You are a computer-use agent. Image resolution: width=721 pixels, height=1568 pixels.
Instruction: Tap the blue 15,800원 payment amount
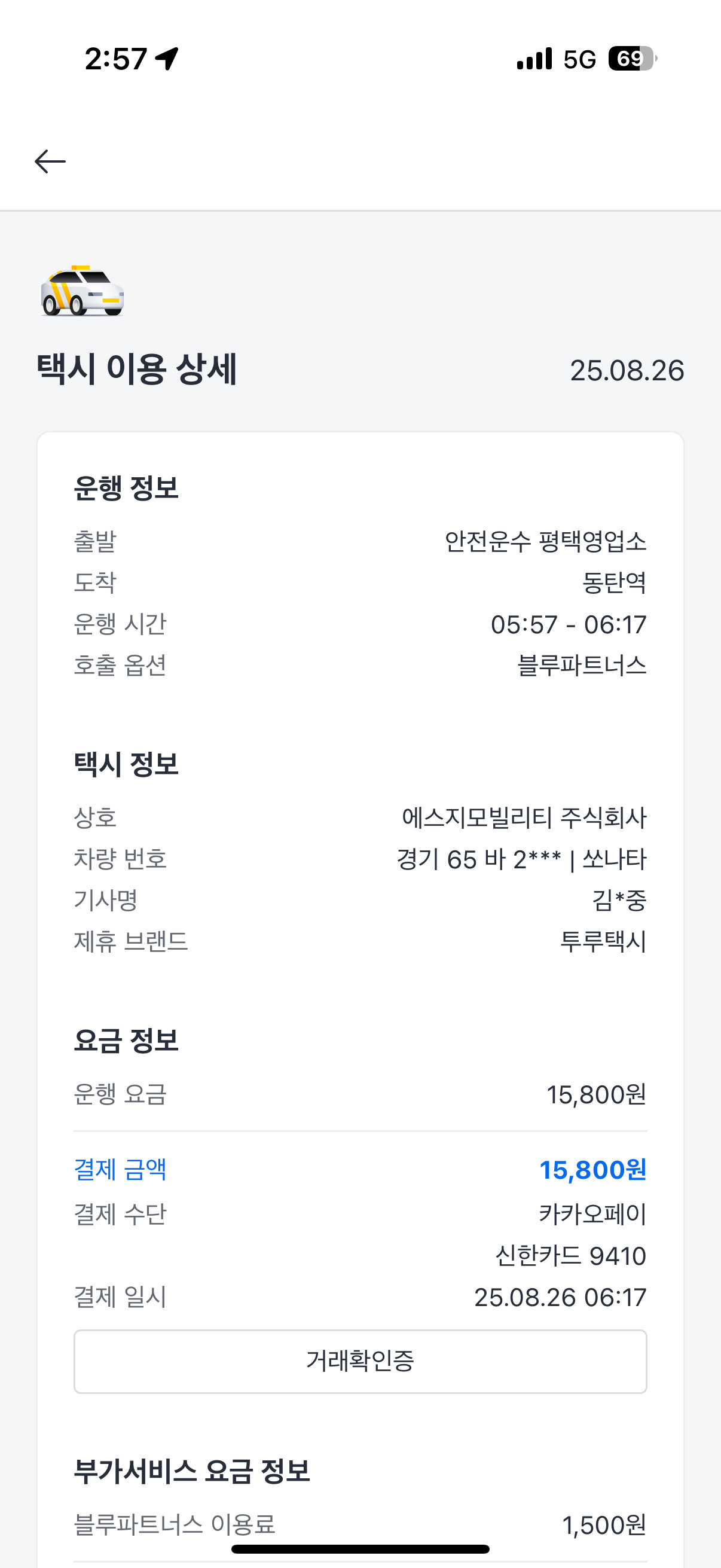tap(592, 1170)
